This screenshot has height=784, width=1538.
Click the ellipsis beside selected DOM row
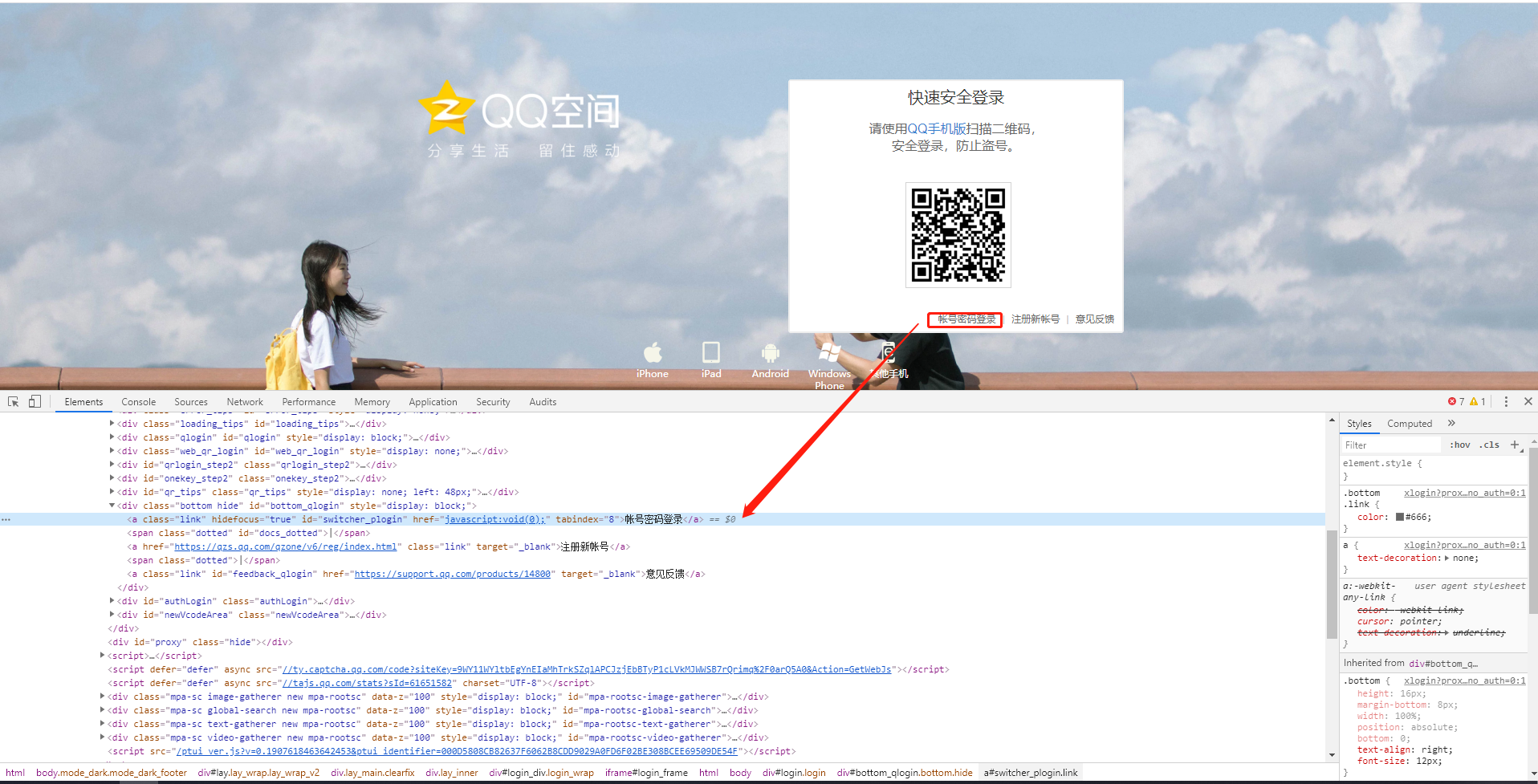tap(6, 519)
